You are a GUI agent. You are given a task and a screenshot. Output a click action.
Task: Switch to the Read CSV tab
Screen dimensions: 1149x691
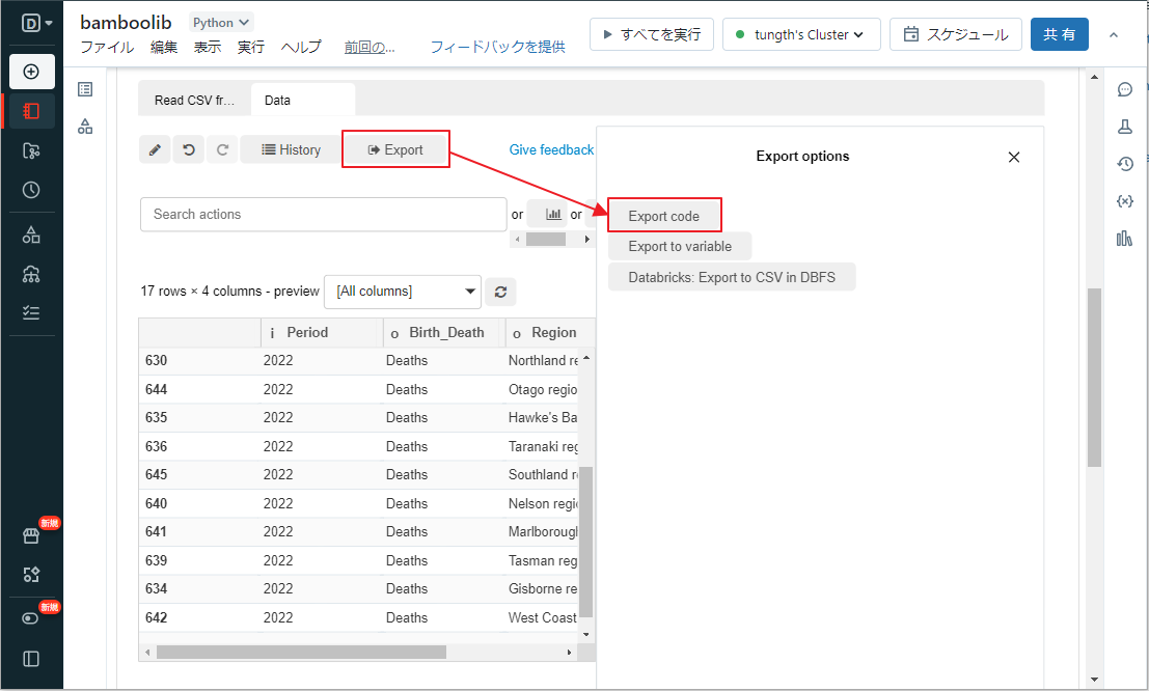195,100
